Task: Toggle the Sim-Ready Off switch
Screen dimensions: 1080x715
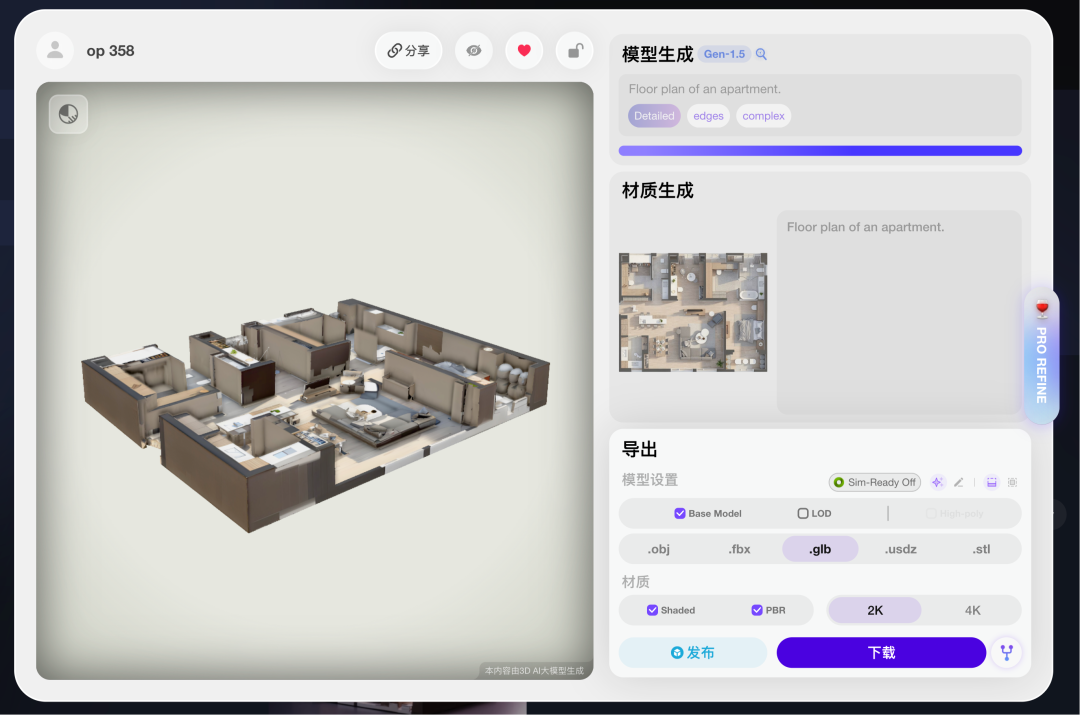Action: point(875,482)
